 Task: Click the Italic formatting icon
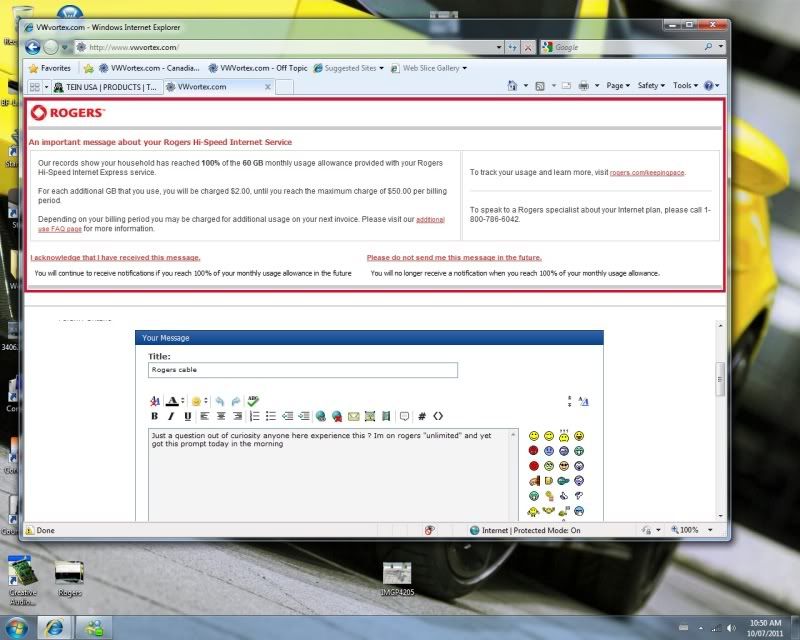pyautogui.click(x=171, y=416)
